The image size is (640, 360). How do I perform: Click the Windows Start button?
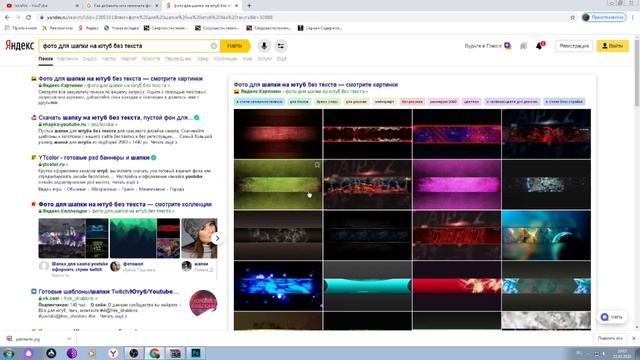9,353
